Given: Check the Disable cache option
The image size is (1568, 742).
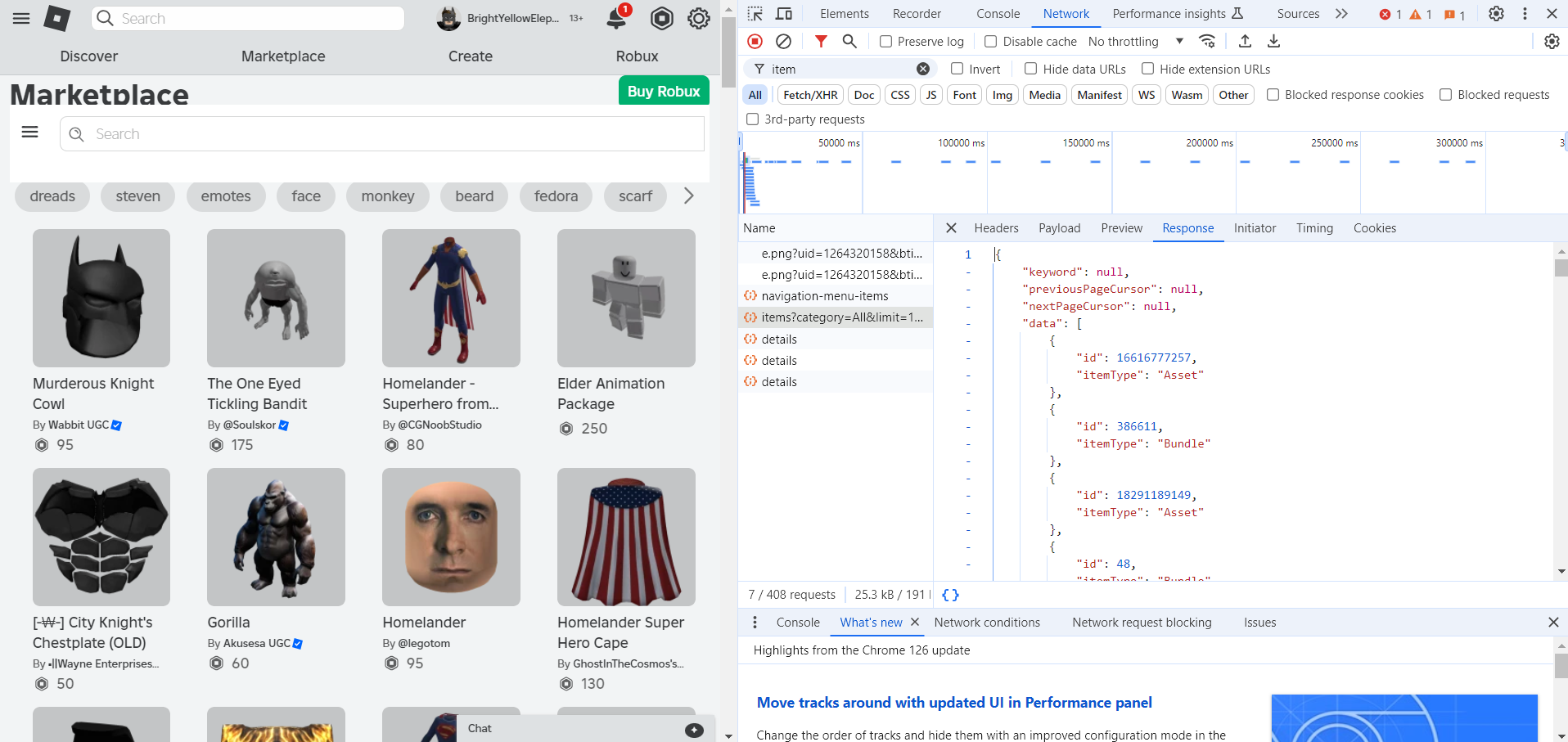Looking at the screenshot, I should pos(991,42).
